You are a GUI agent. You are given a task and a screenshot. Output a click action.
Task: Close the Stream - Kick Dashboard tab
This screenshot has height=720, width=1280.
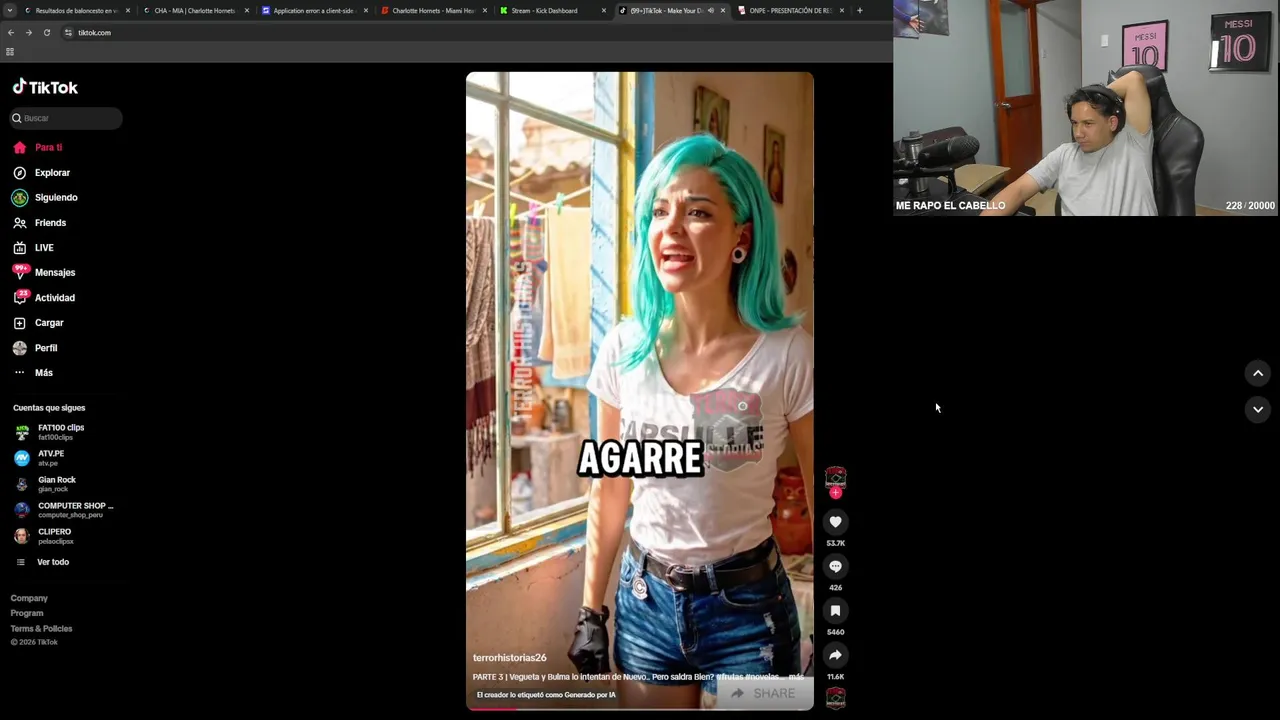point(603,10)
